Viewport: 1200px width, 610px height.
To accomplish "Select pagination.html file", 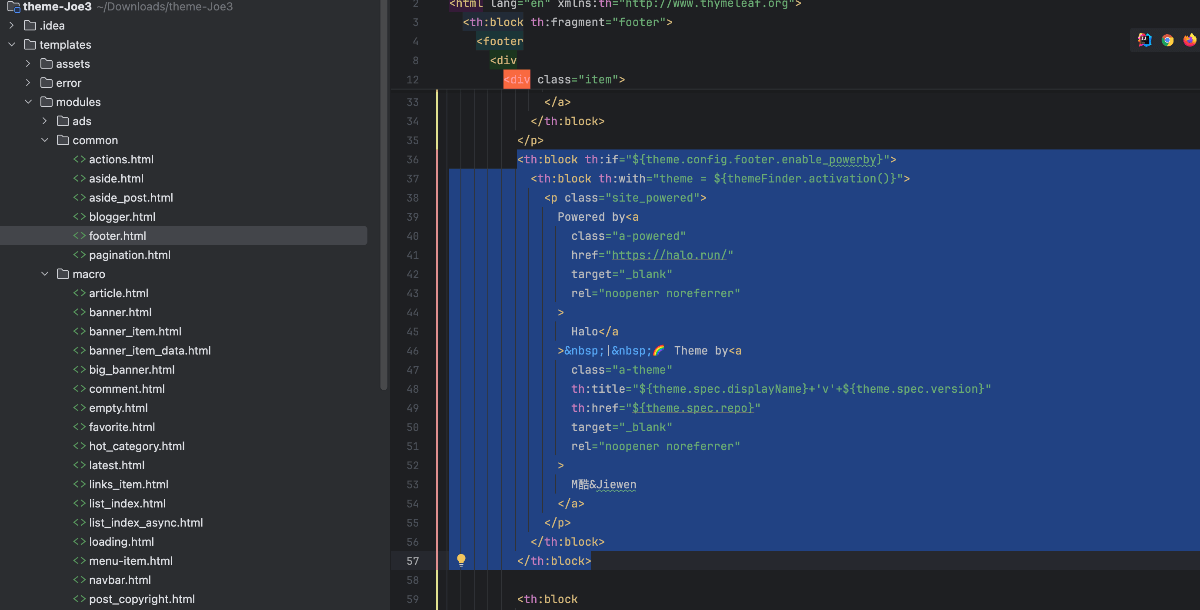I will pyautogui.click(x=129, y=255).
